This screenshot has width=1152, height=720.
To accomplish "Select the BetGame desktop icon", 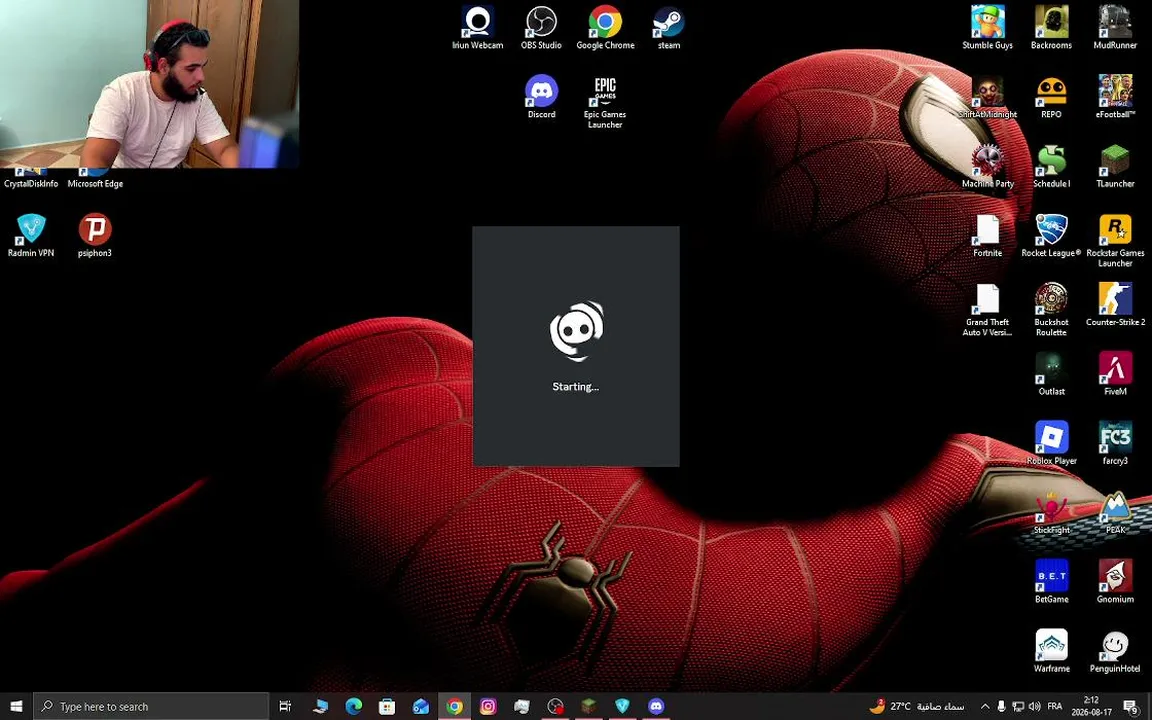I will (x=1051, y=580).
